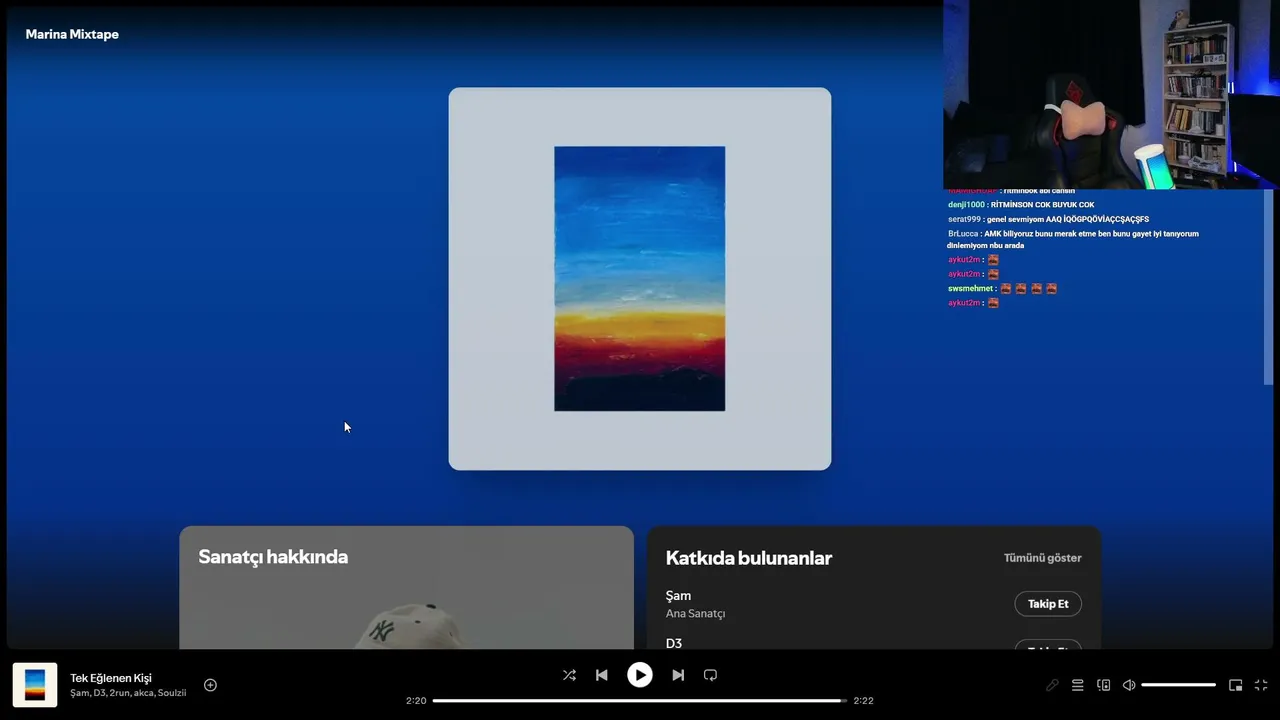Toggle shuffle in the player bar
The height and width of the screenshot is (720, 1280).
pyautogui.click(x=569, y=675)
